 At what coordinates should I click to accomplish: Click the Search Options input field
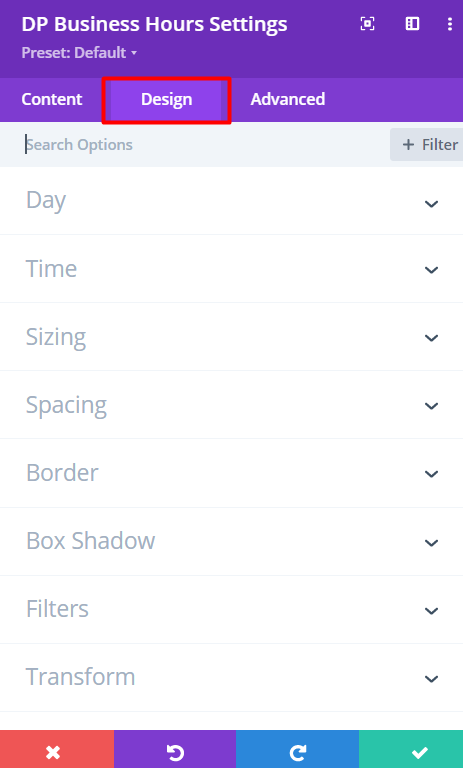coord(203,144)
